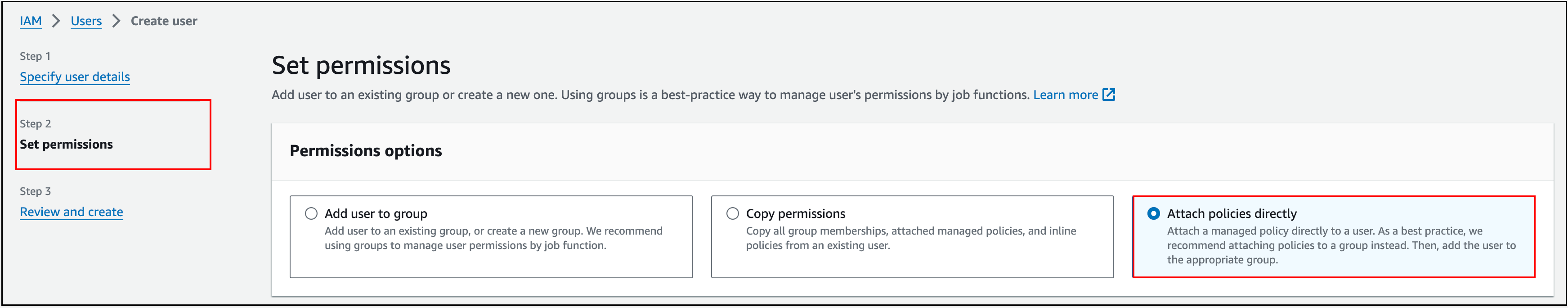Open the Learn more link
The width and height of the screenshot is (1568, 308).
click(1065, 95)
